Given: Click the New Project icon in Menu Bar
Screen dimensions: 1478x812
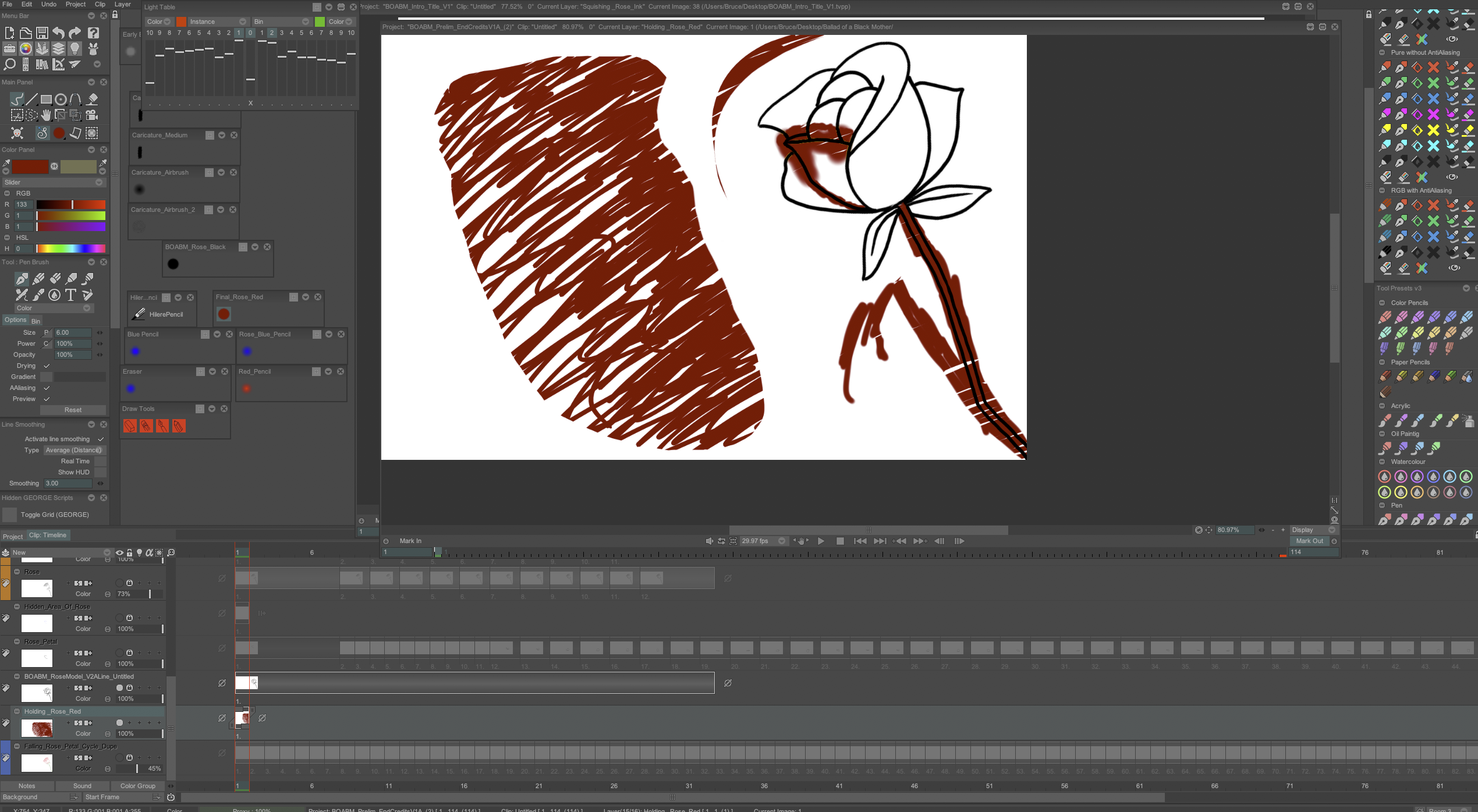Looking at the screenshot, I should click(x=9, y=33).
